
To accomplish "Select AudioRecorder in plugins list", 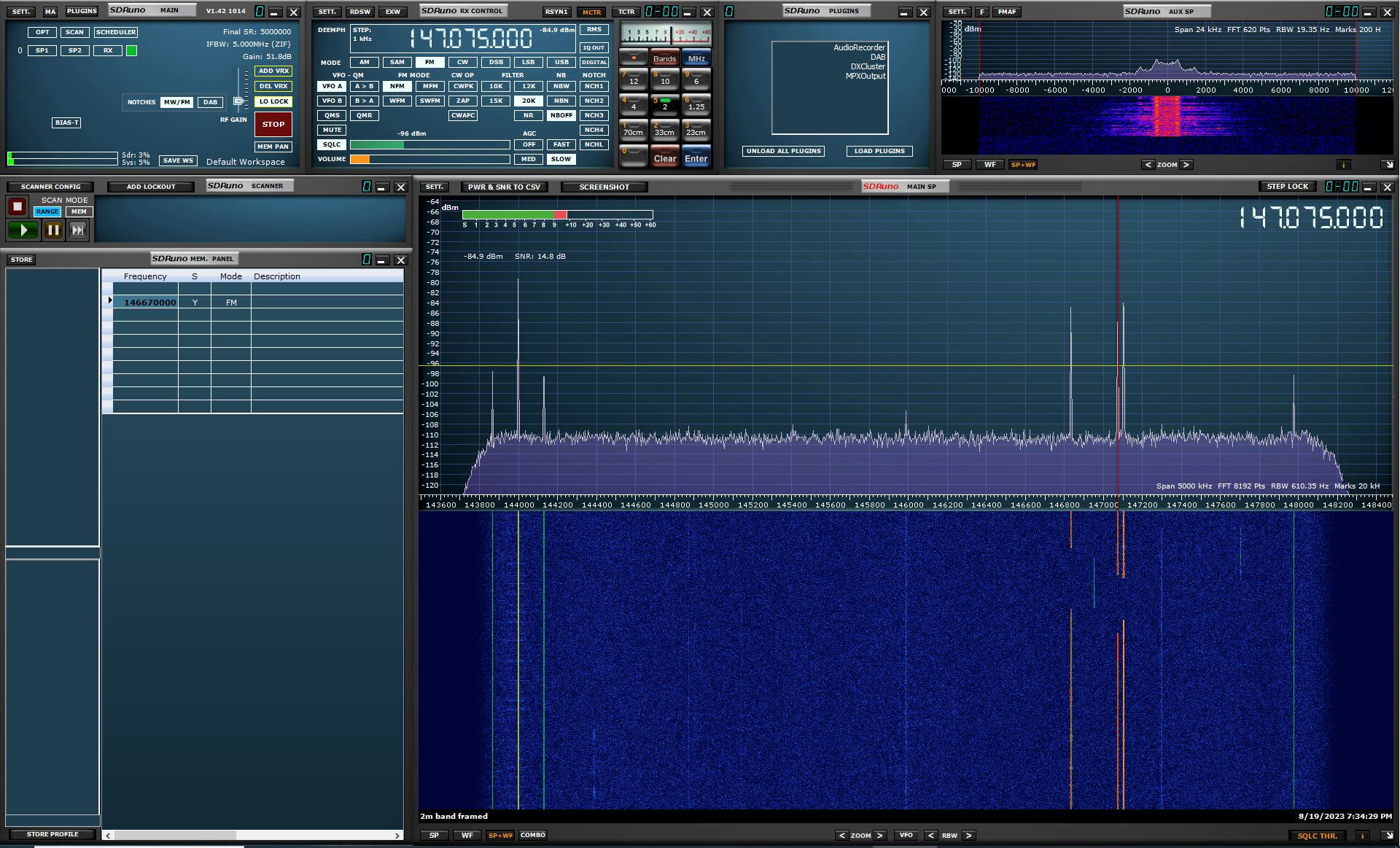I will [859, 47].
